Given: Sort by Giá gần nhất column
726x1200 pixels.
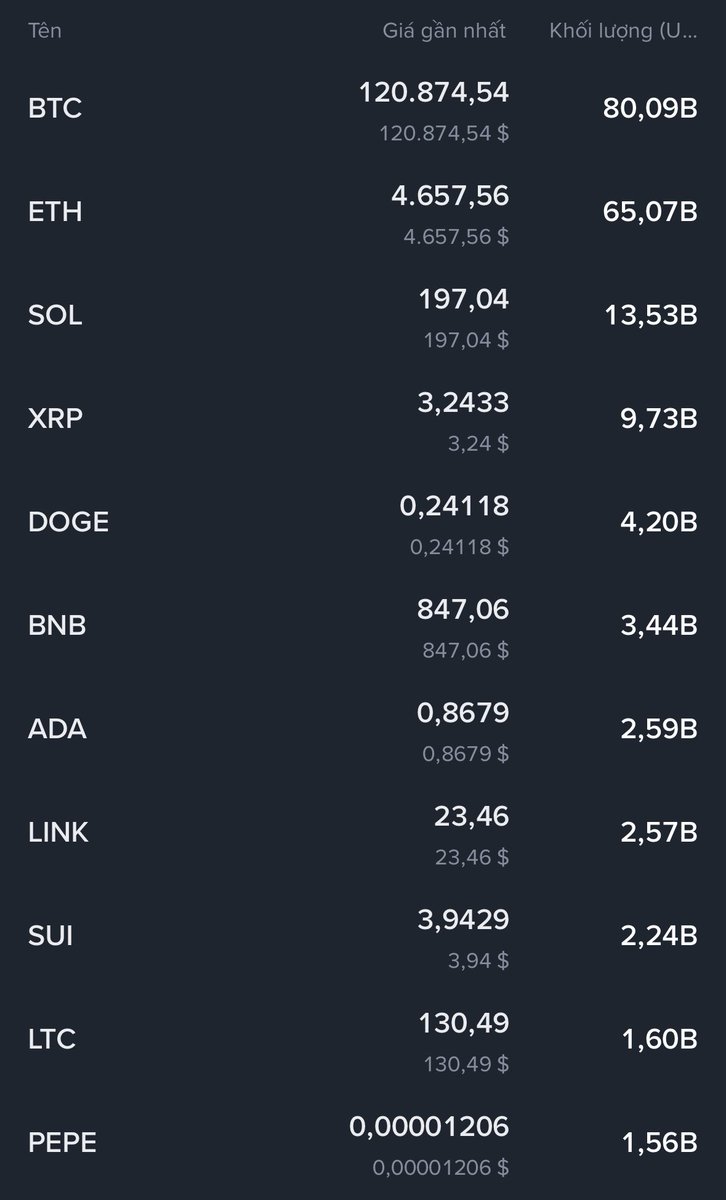Looking at the screenshot, I should pyautogui.click(x=445, y=31).
